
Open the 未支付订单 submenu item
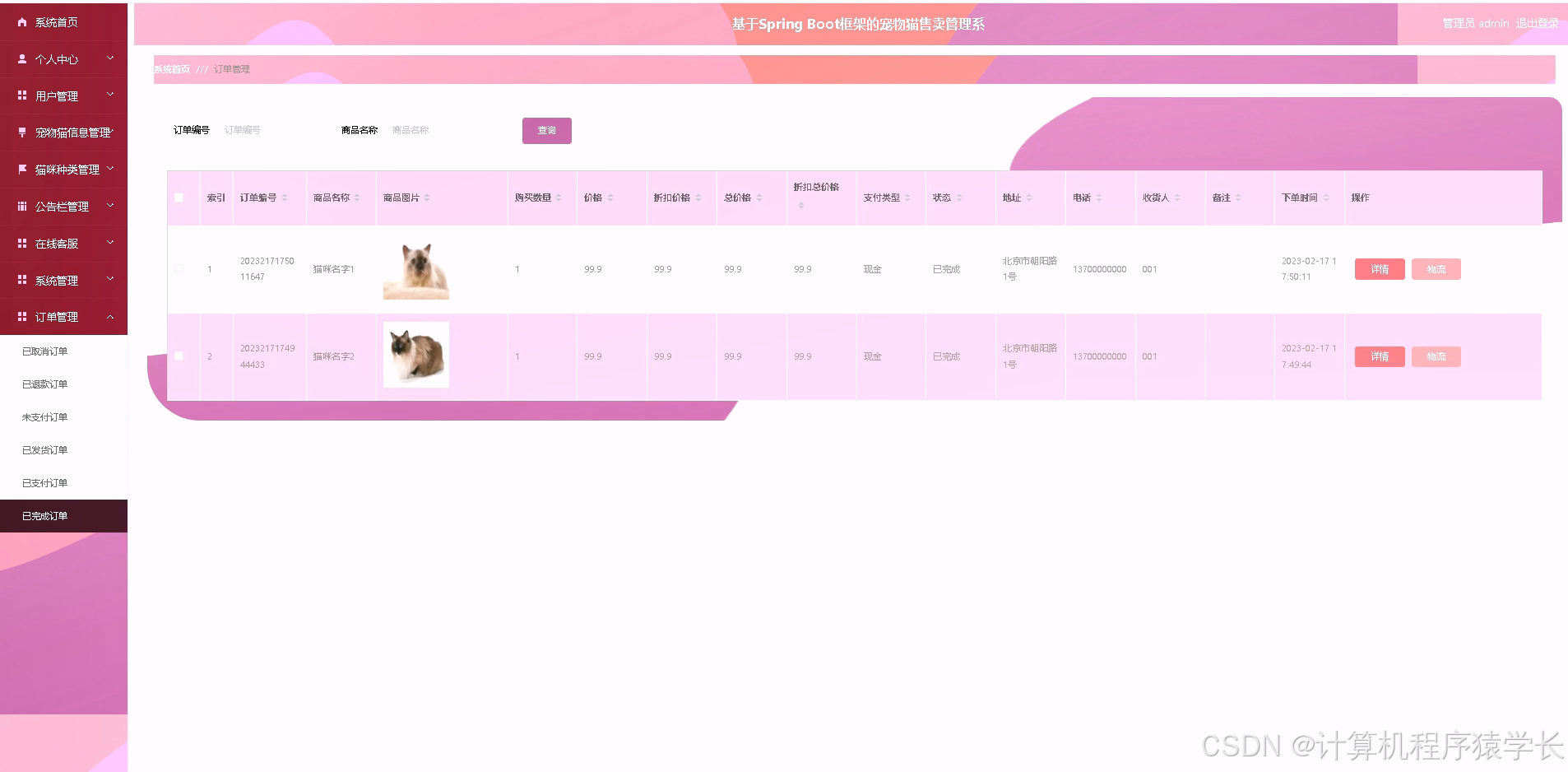point(63,417)
